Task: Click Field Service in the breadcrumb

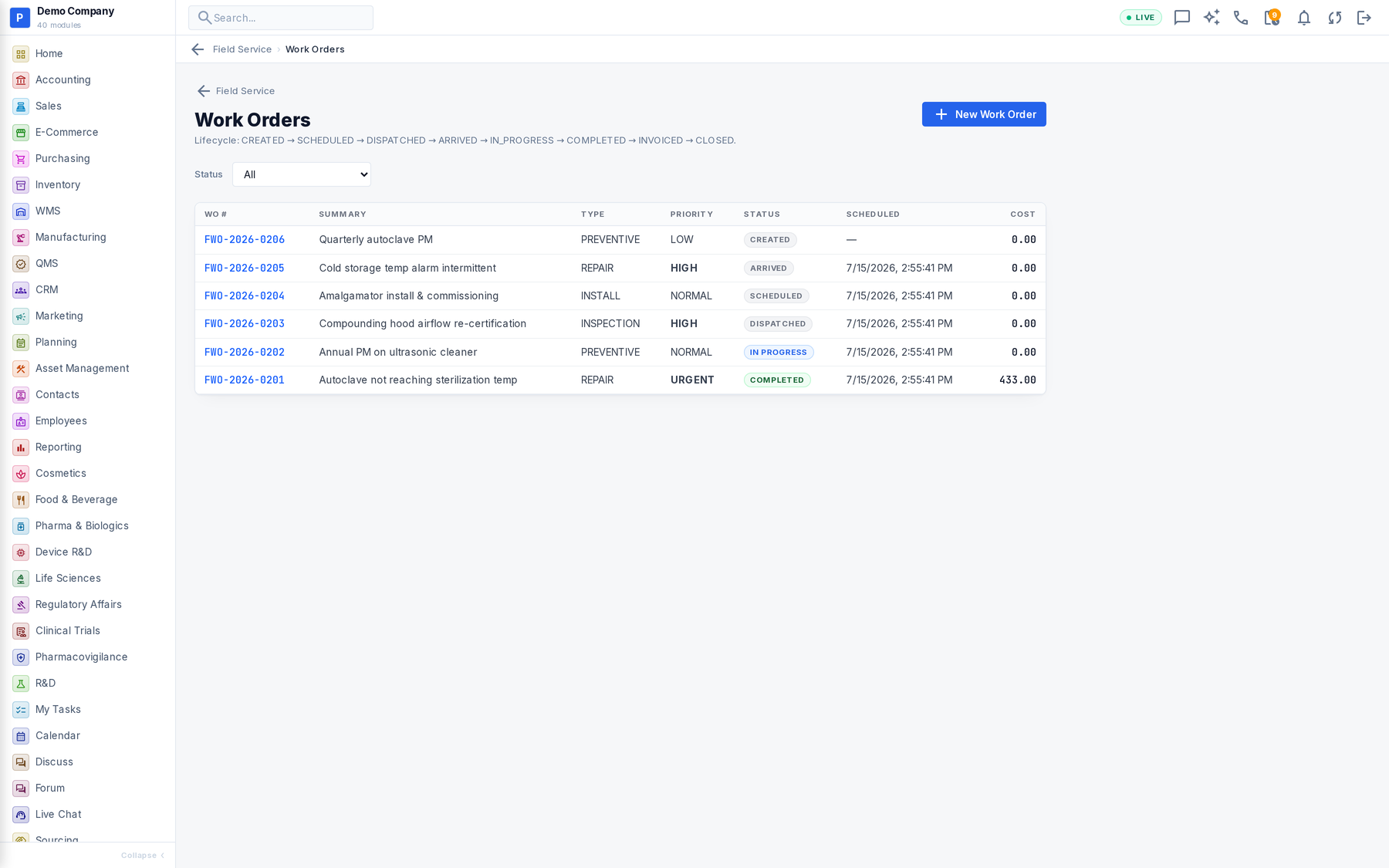Action: coord(242,49)
